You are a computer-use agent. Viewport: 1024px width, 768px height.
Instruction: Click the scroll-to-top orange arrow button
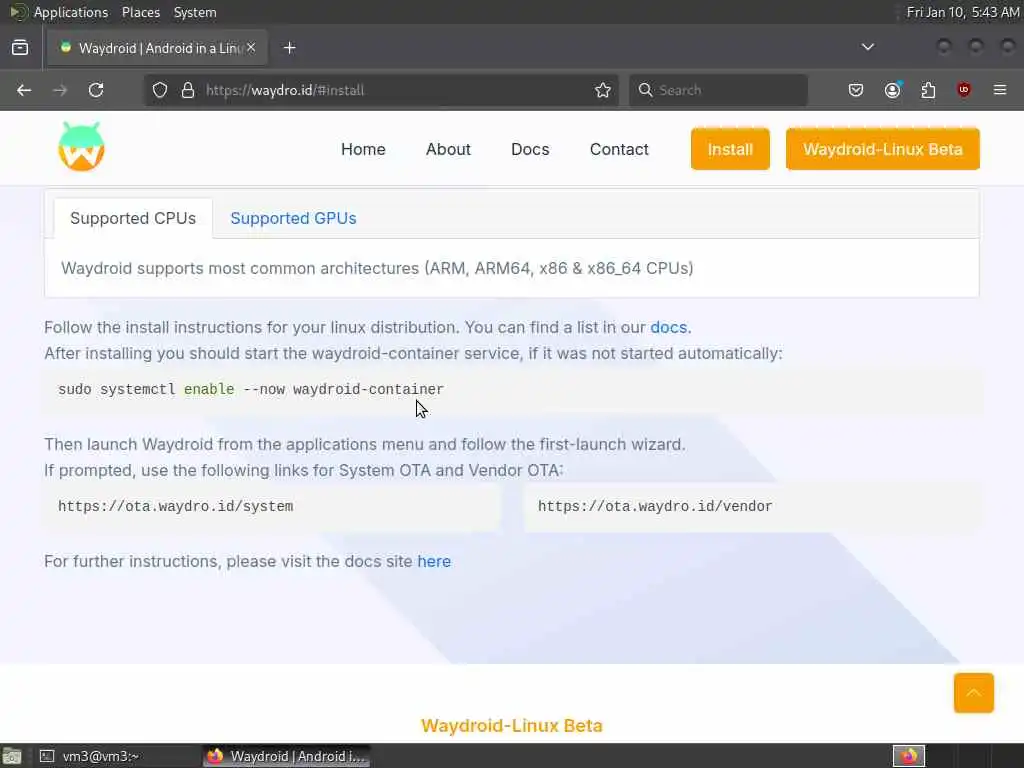[974, 693]
